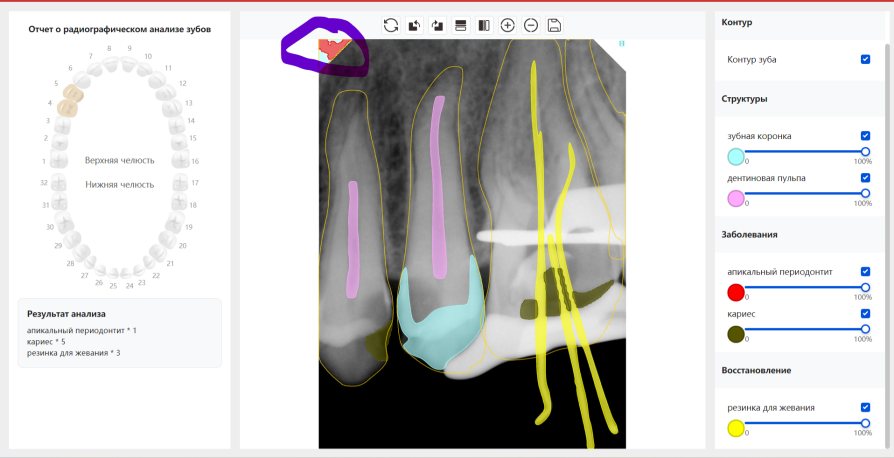Zoom in with the plus icon
Viewport: 894px width, 458px height.
point(507,25)
